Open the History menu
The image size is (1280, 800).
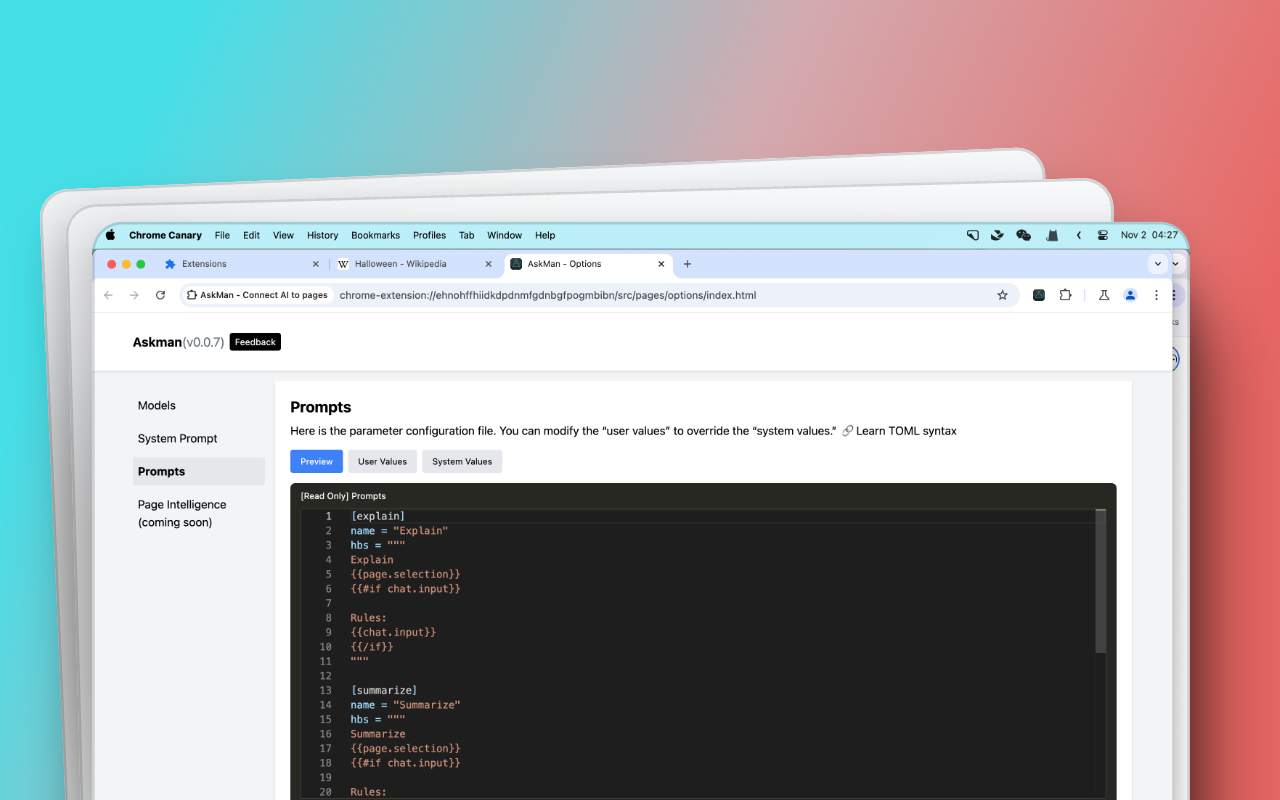coord(322,235)
